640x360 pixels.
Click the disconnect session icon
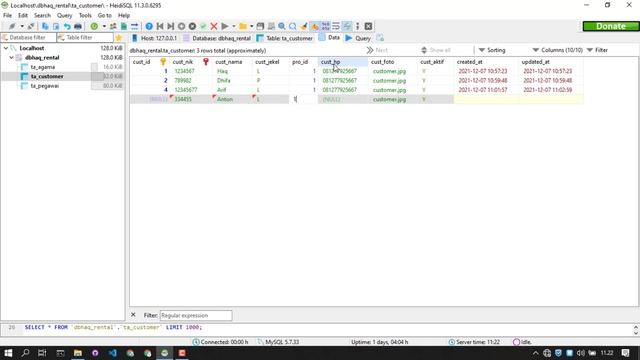(x=31, y=26)
